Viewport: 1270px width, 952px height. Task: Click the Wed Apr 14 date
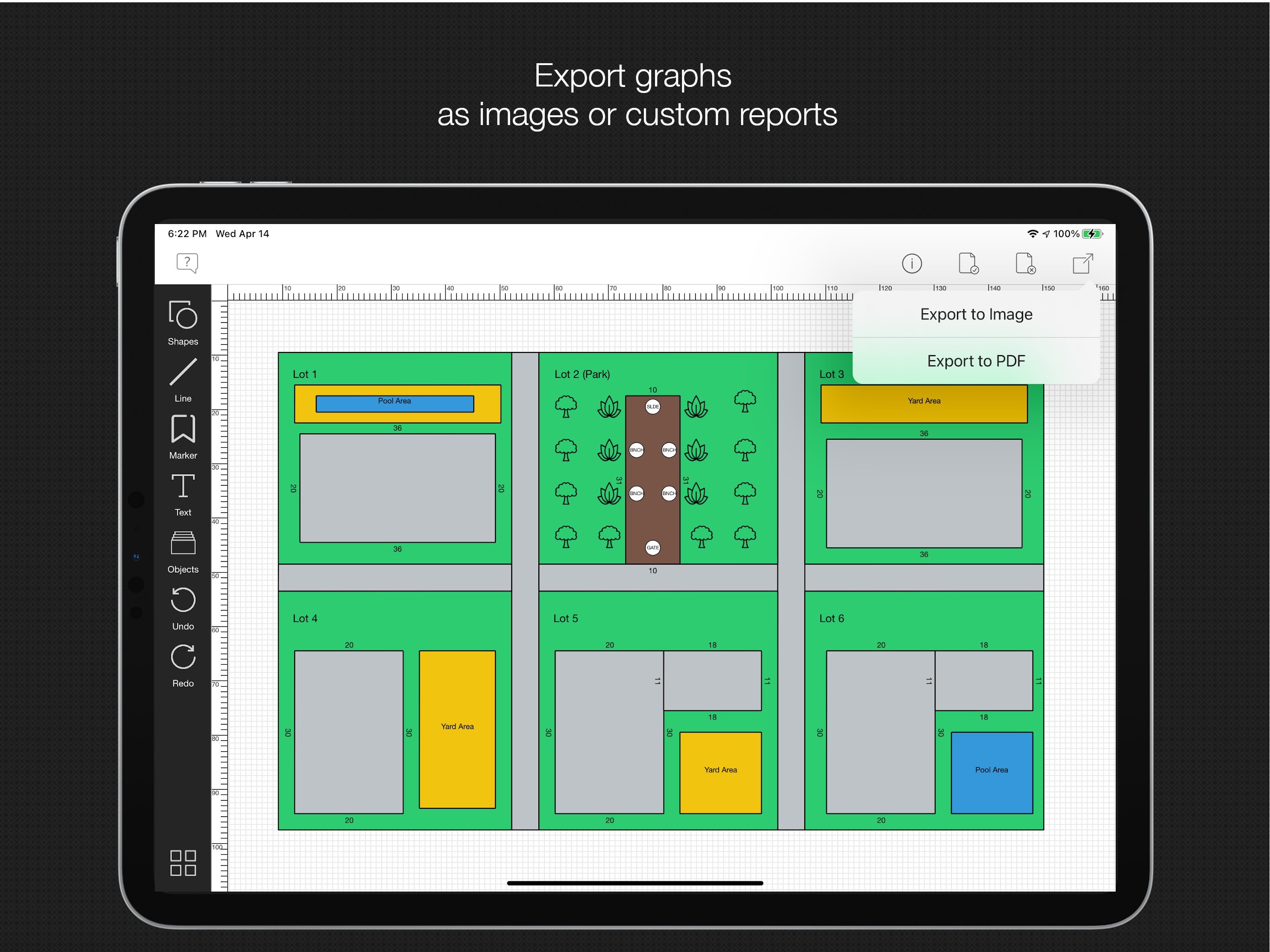click(242, 234)
